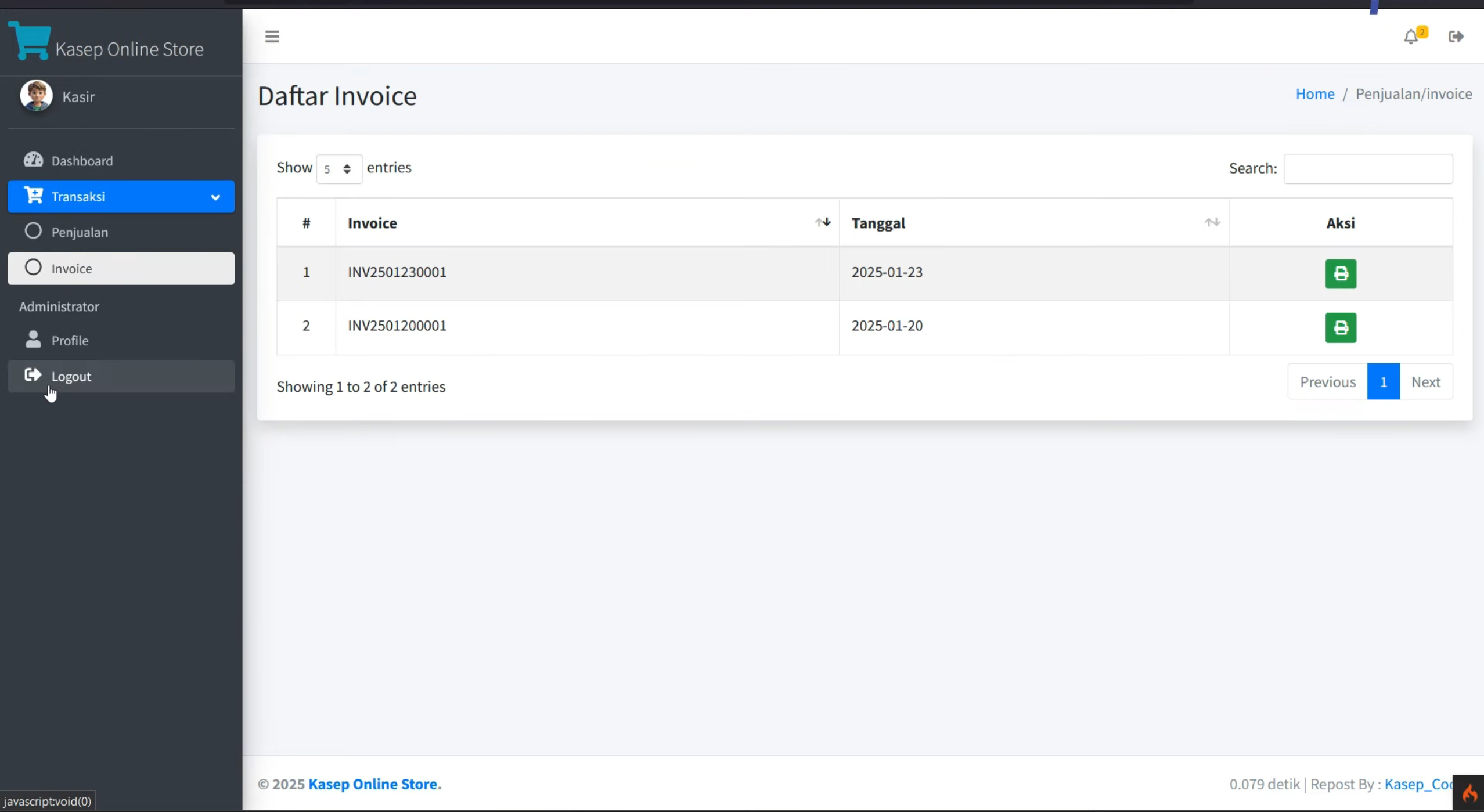
Task: Click the Kasir user avatar
Action: 36,96
